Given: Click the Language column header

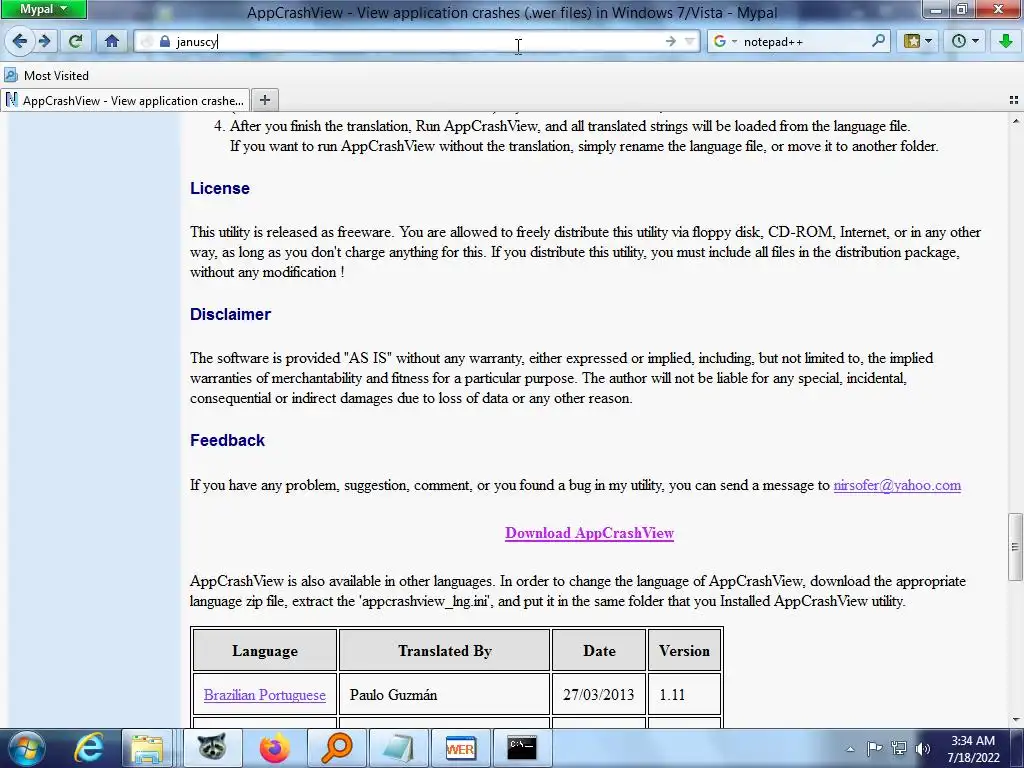Looking at the screenshot, I should (264, 650).
